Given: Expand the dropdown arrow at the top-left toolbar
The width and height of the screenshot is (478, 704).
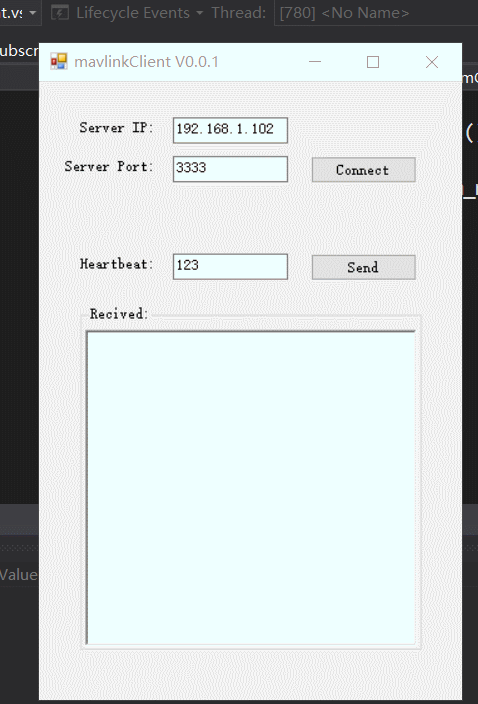Looking at the screenshot, I should (x=32, y=13).
